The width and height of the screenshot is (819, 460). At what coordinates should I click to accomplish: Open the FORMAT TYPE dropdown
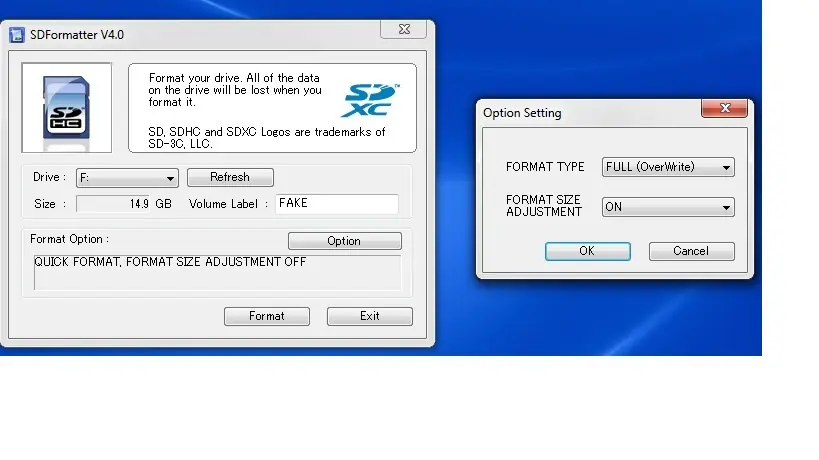tap(668, 167)
